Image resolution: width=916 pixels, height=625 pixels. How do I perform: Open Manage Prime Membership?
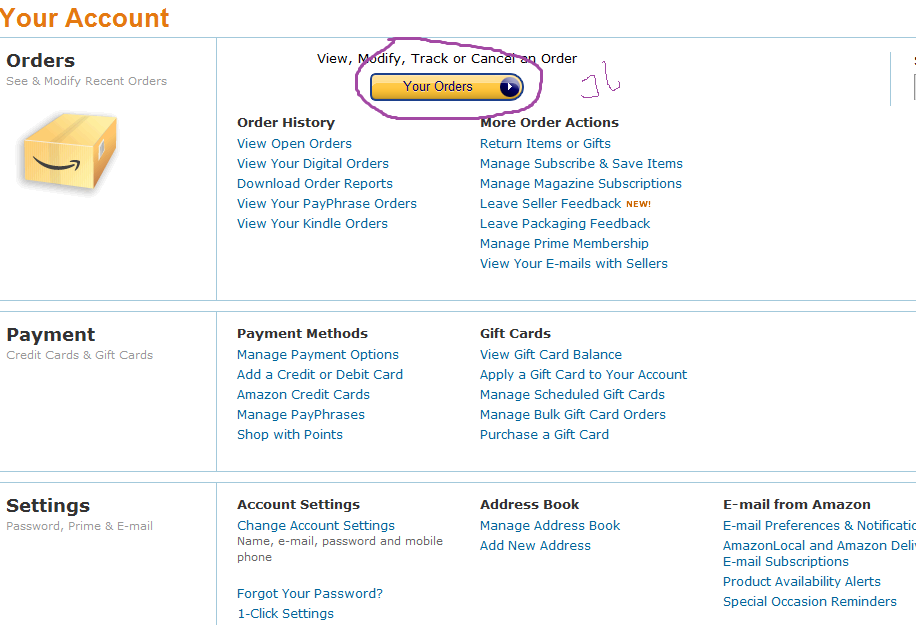564,244
